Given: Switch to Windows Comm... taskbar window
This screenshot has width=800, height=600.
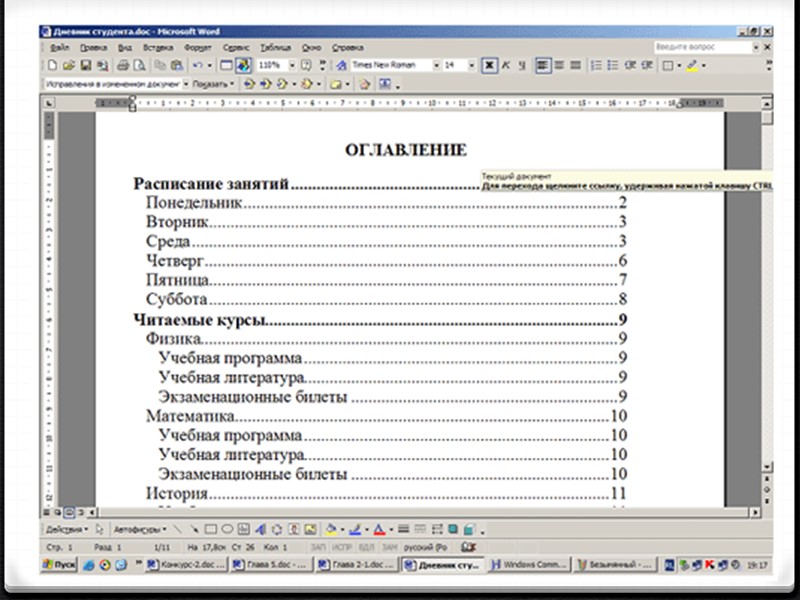Looking at the screenshot, I should pyautogui.click(x=528, y=565).
